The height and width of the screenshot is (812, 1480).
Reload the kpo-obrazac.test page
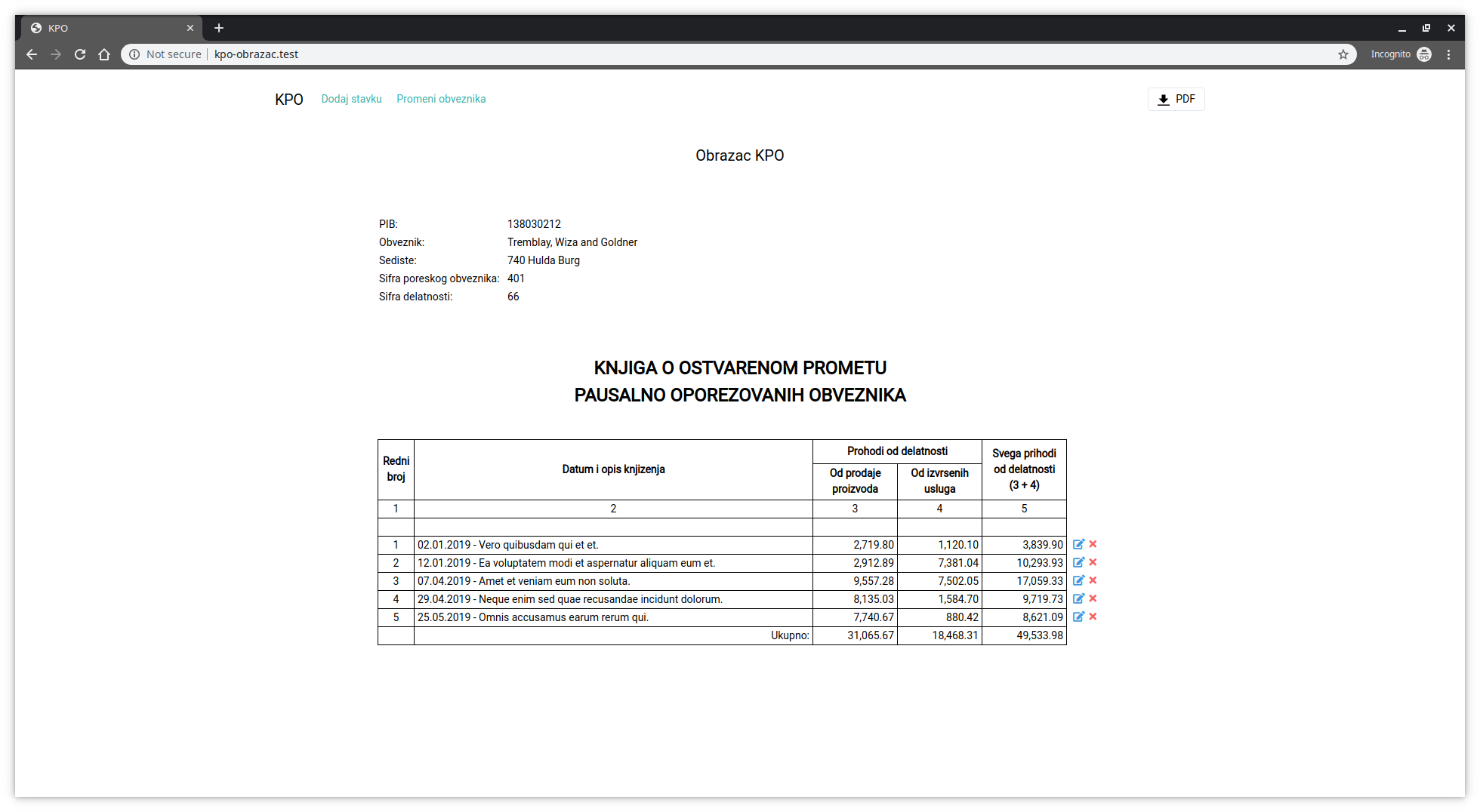(x=80, y=54)
